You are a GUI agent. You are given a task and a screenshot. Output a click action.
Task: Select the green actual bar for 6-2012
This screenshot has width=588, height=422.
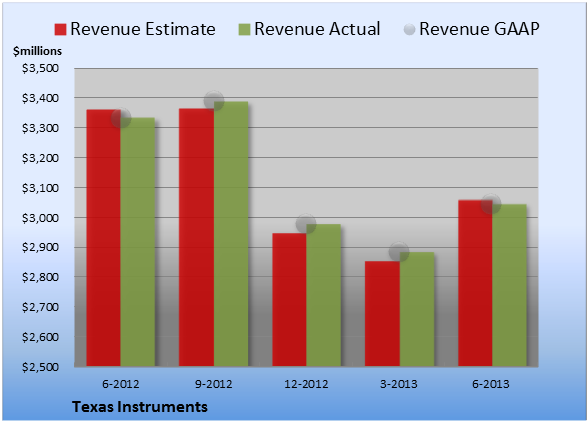click(138, 242)
